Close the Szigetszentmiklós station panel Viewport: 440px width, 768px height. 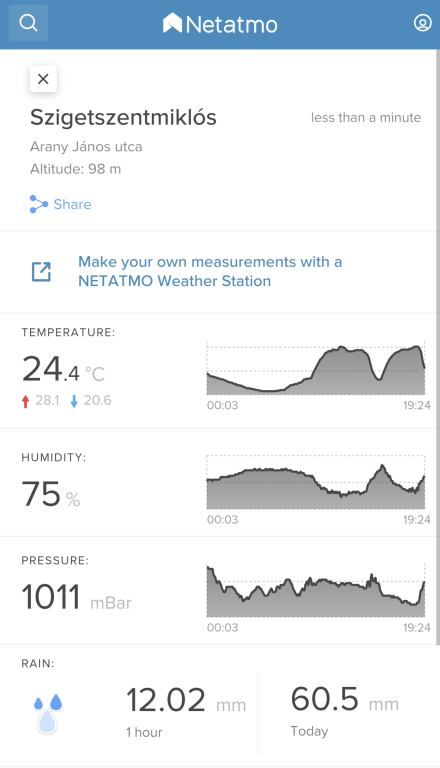click(43, 79)
